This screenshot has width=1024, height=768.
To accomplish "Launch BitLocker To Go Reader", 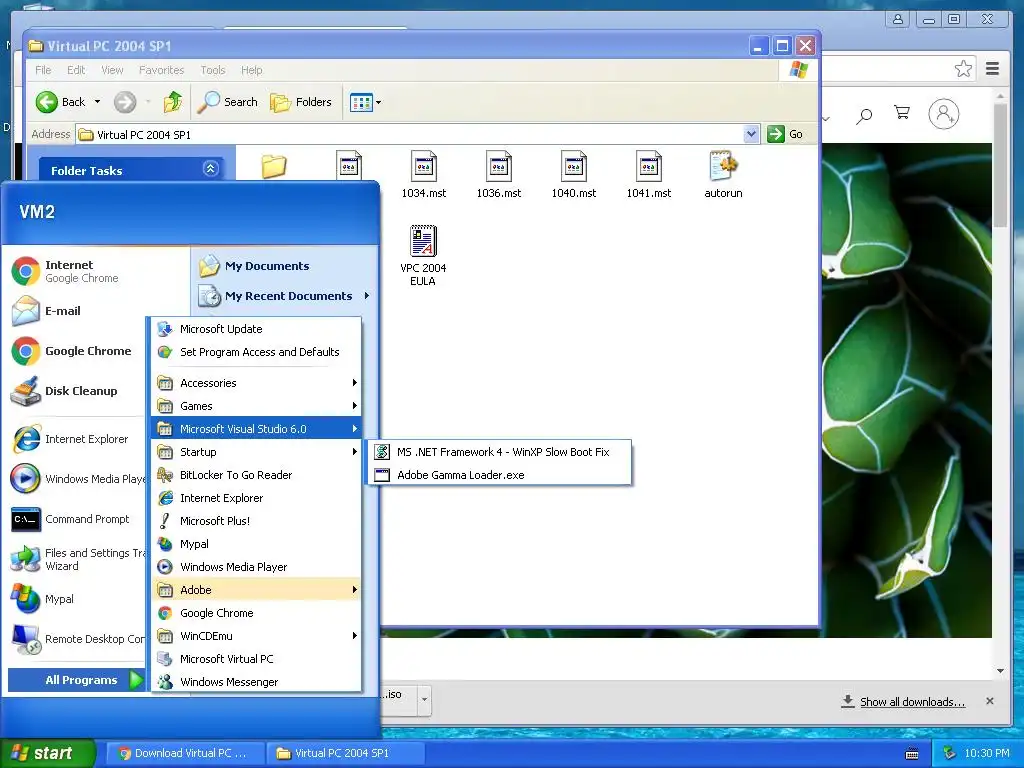I will (x=256, y=475).
